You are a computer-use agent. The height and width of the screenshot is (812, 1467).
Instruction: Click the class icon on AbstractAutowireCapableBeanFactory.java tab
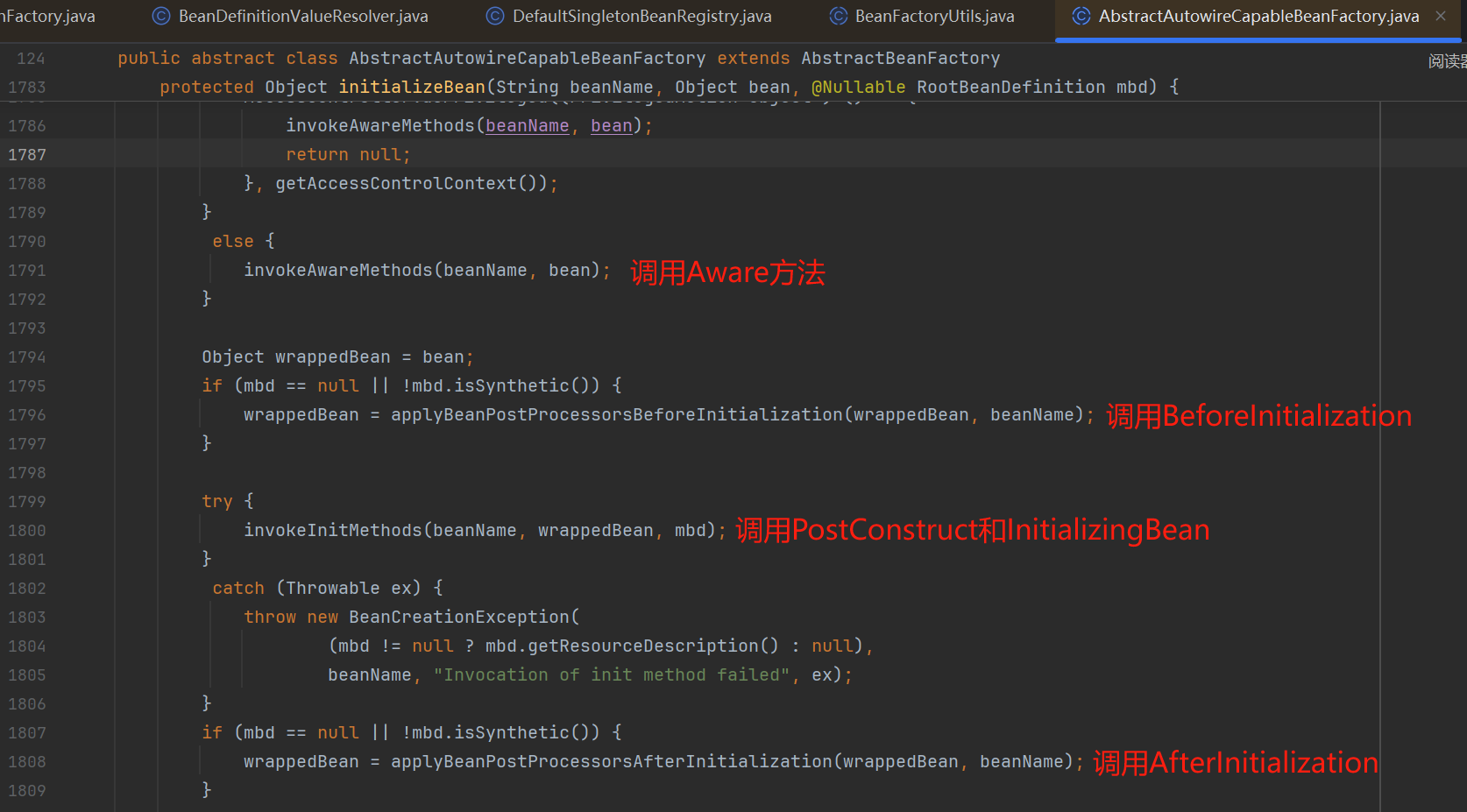click(x=1081, y=16)
